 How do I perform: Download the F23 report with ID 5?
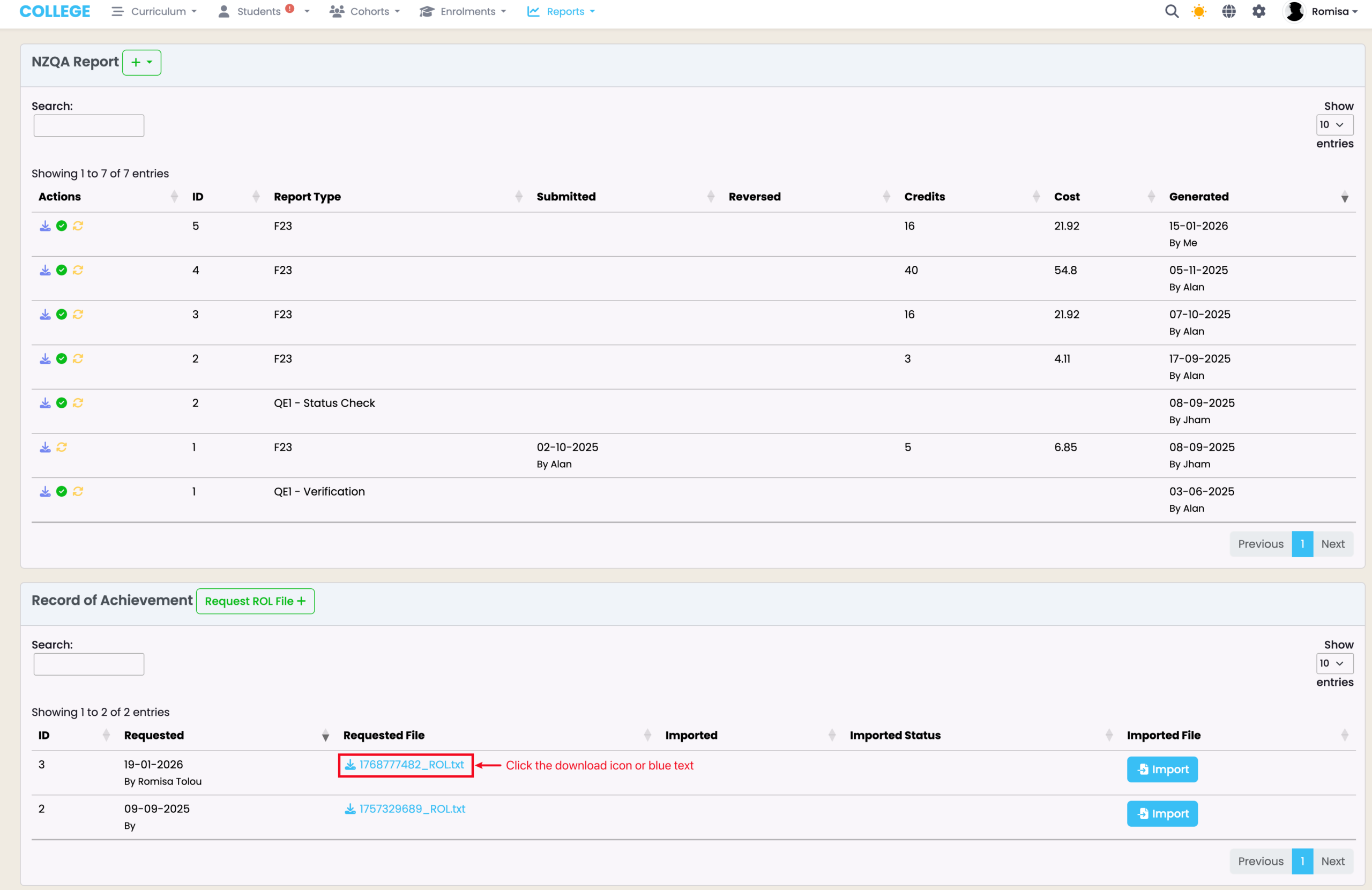coord(45,226)
